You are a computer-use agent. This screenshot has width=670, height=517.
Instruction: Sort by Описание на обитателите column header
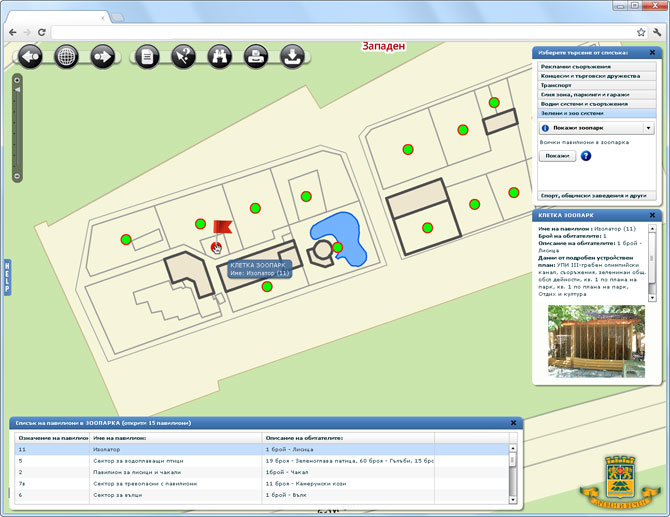[x=348, y=438]
